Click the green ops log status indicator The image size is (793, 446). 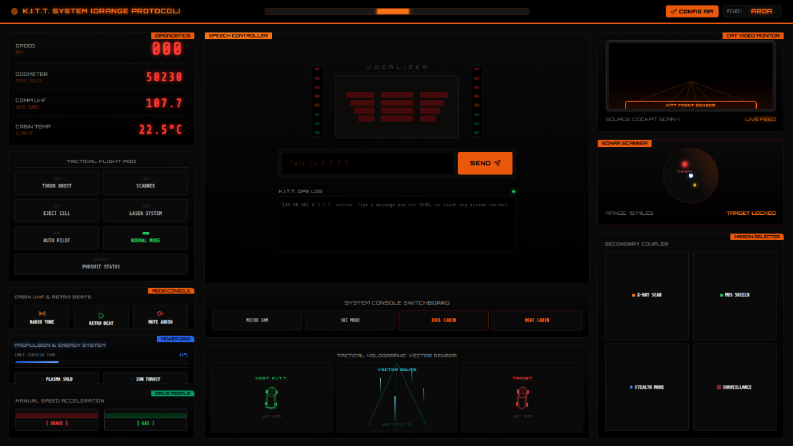click(x=513, y=192)
